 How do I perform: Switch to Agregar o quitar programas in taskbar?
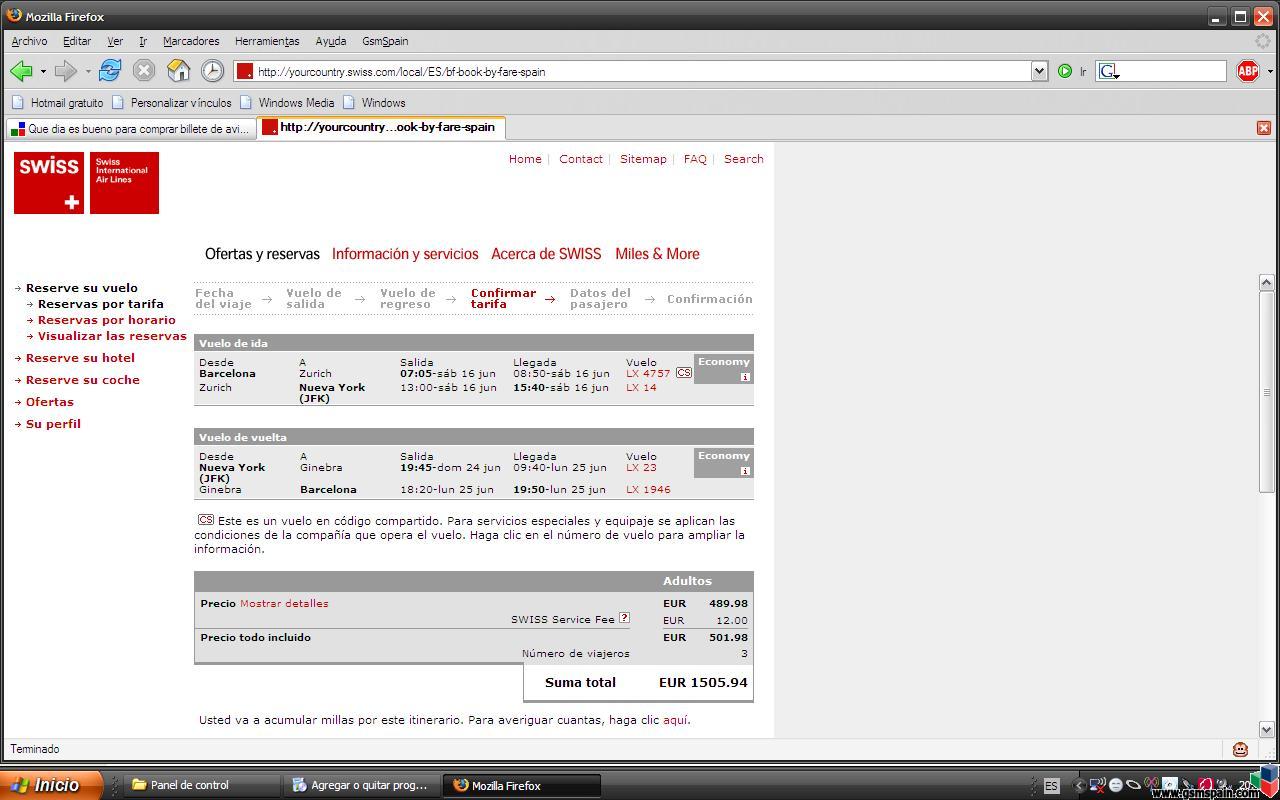coord(362,785)
